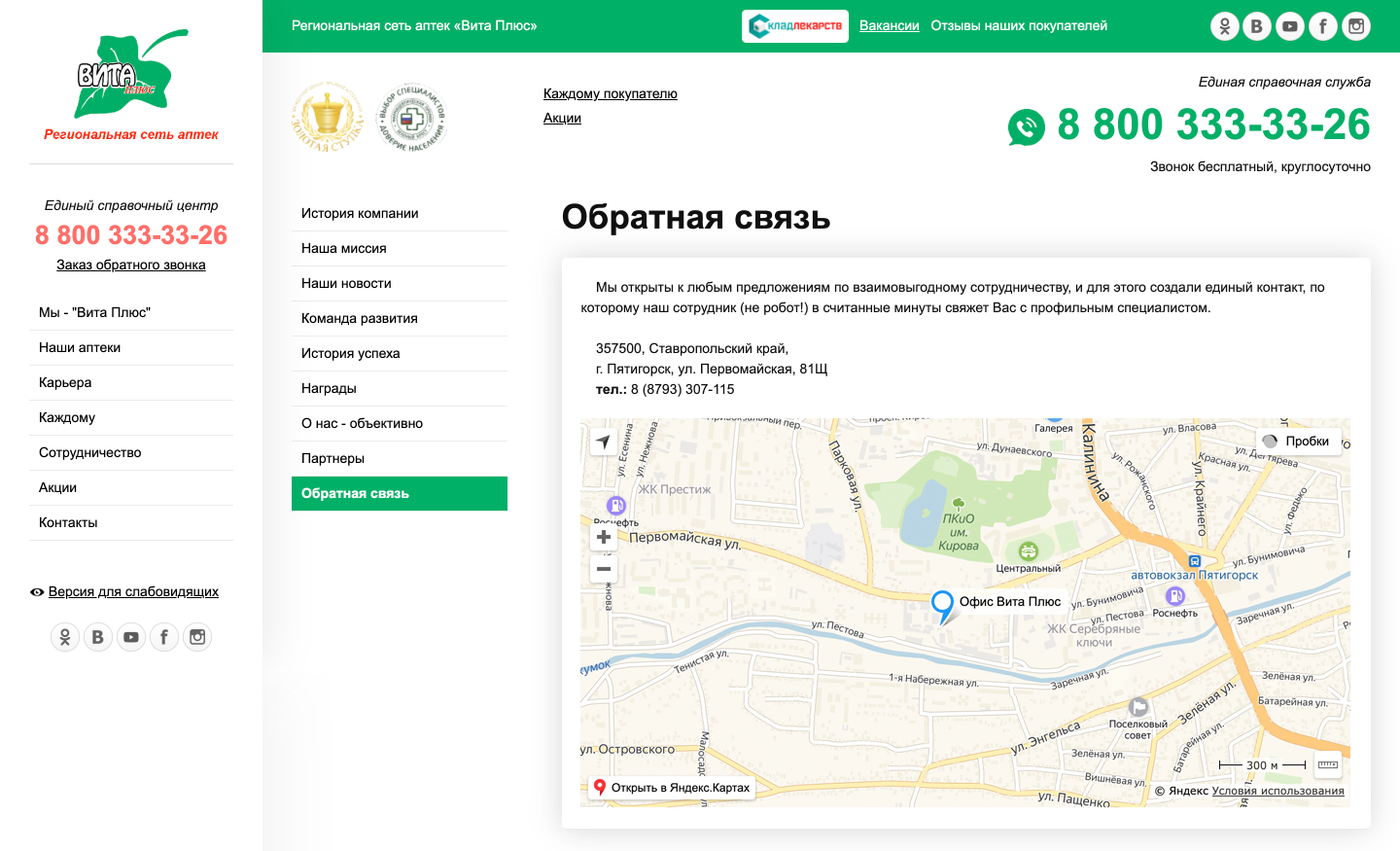Screen dimensions: 1400x851
Task: Click the map geolocation arrow button
Action: [604, 442]
